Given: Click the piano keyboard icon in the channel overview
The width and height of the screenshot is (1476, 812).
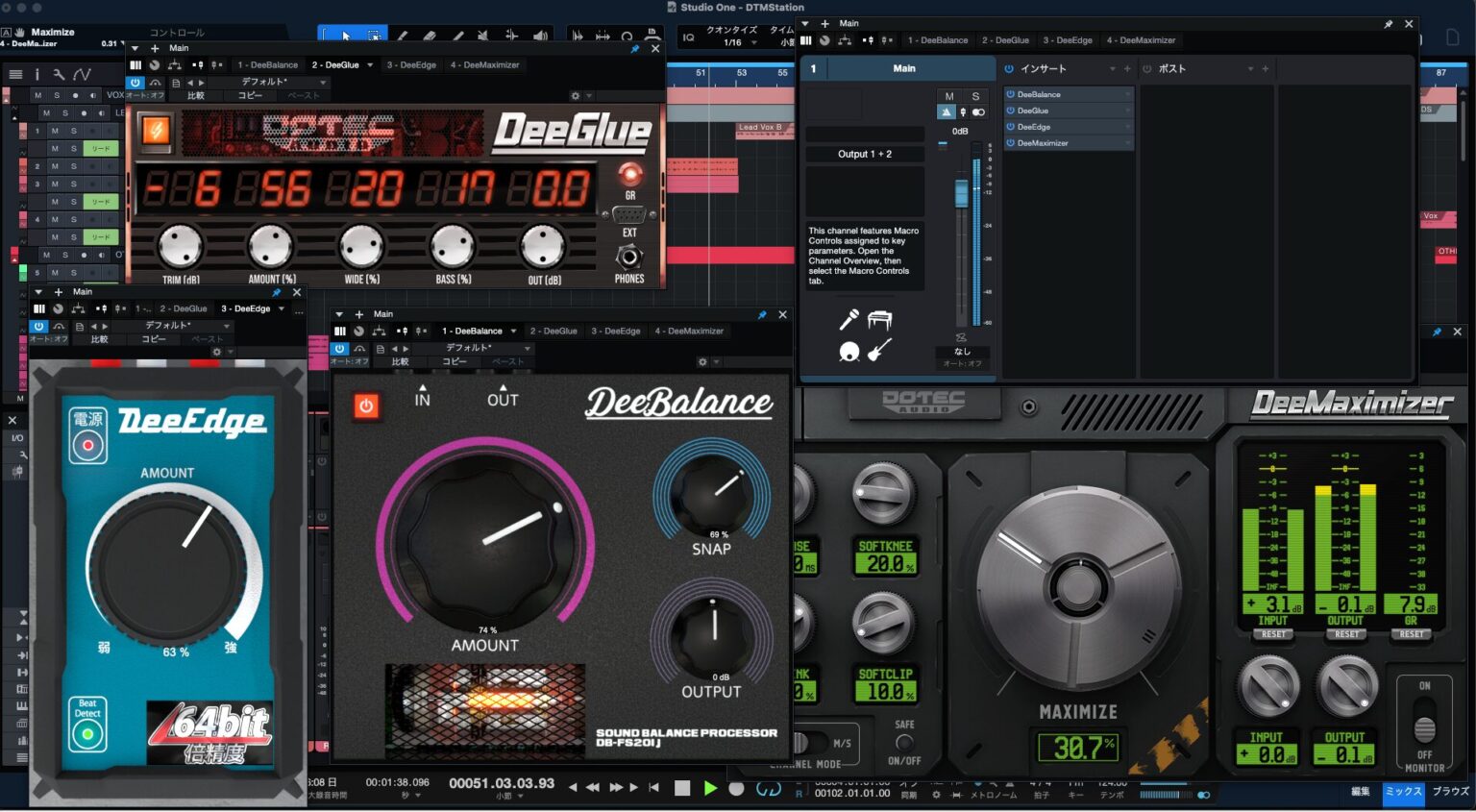Looking at the screenshot, I should pos(879,320).
